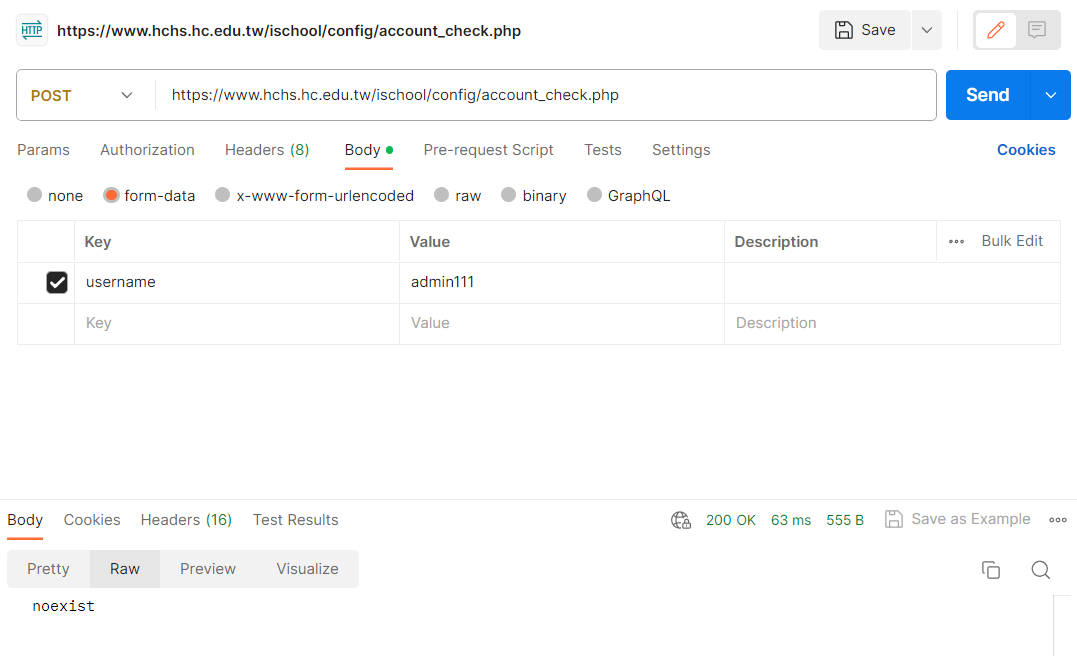Click the 200 OK status text
This screenshot has width=1077, height=656.
coord(730,520)
